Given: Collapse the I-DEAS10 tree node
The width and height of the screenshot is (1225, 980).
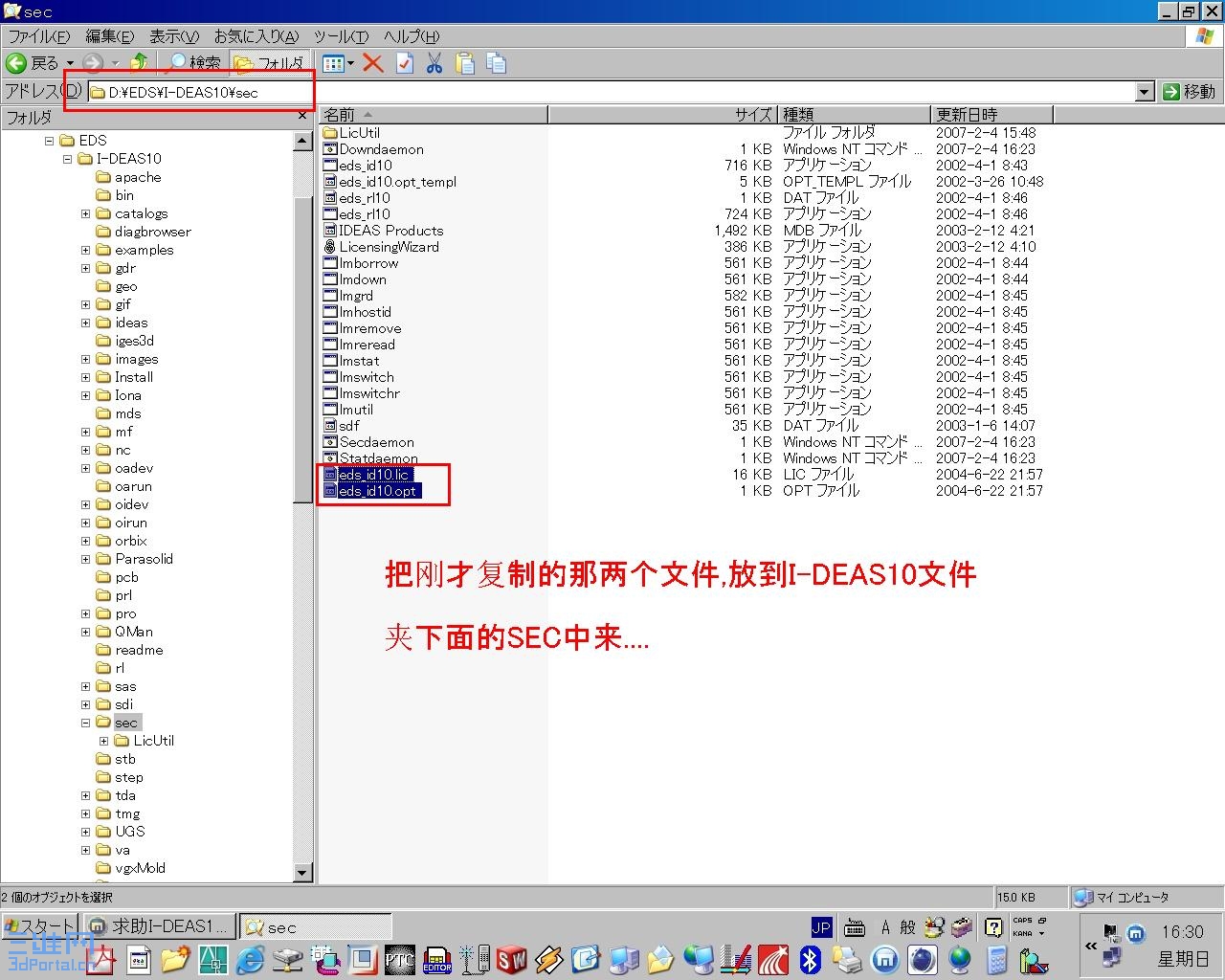Looking at the screenshot, I should [68, 159].
